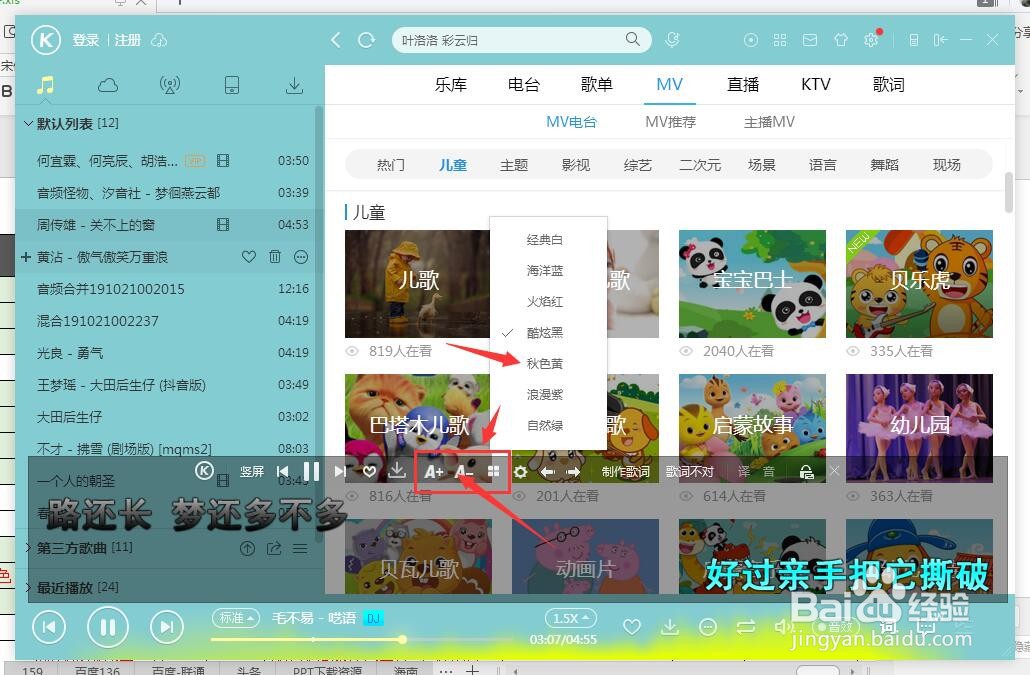Open the 宝宝巴士 MV thumbnail
The width and height of the screenshot is (1030, 675).
(752, 283)
